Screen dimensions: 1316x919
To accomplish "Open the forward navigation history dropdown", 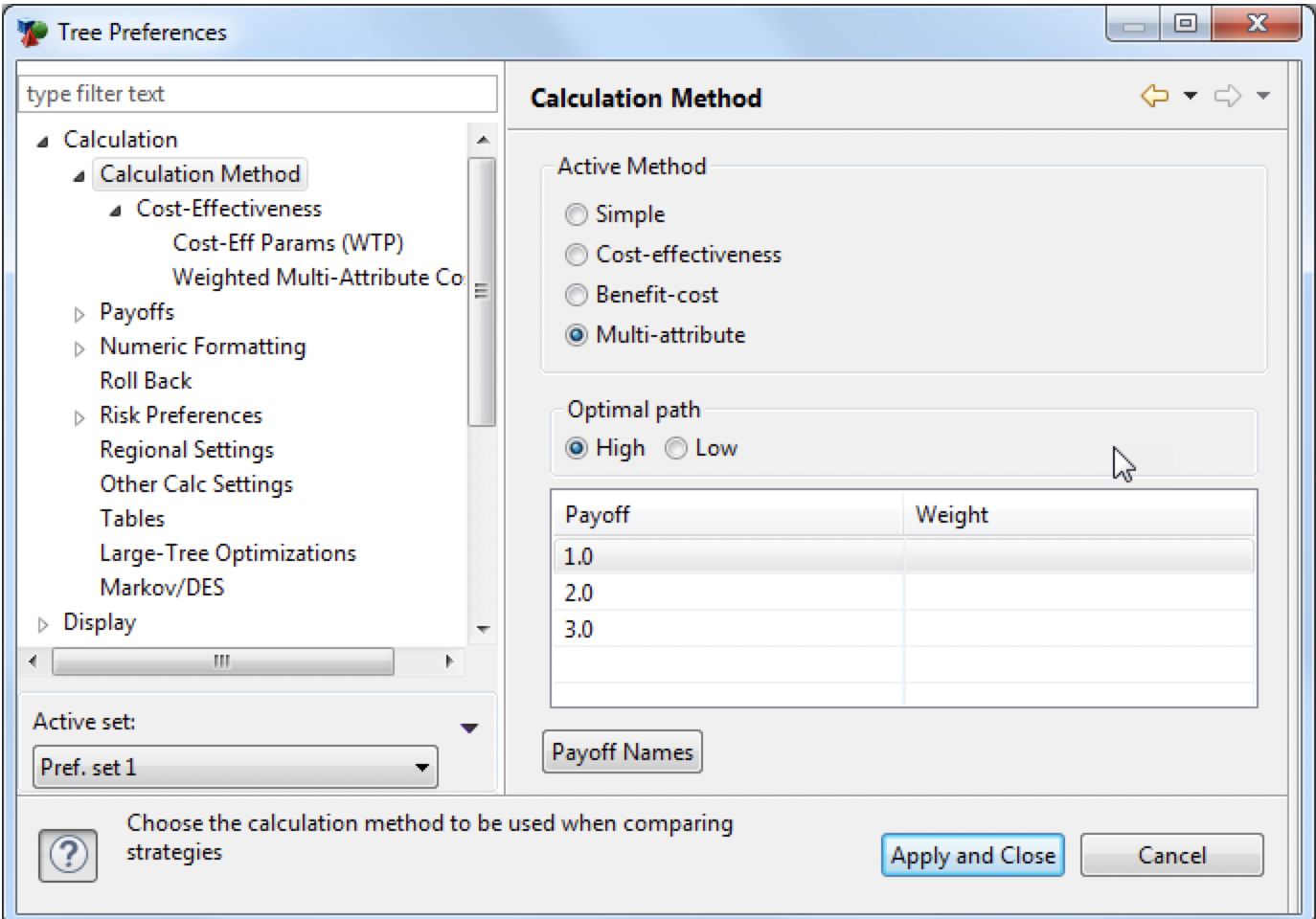I will (1264, 95).
